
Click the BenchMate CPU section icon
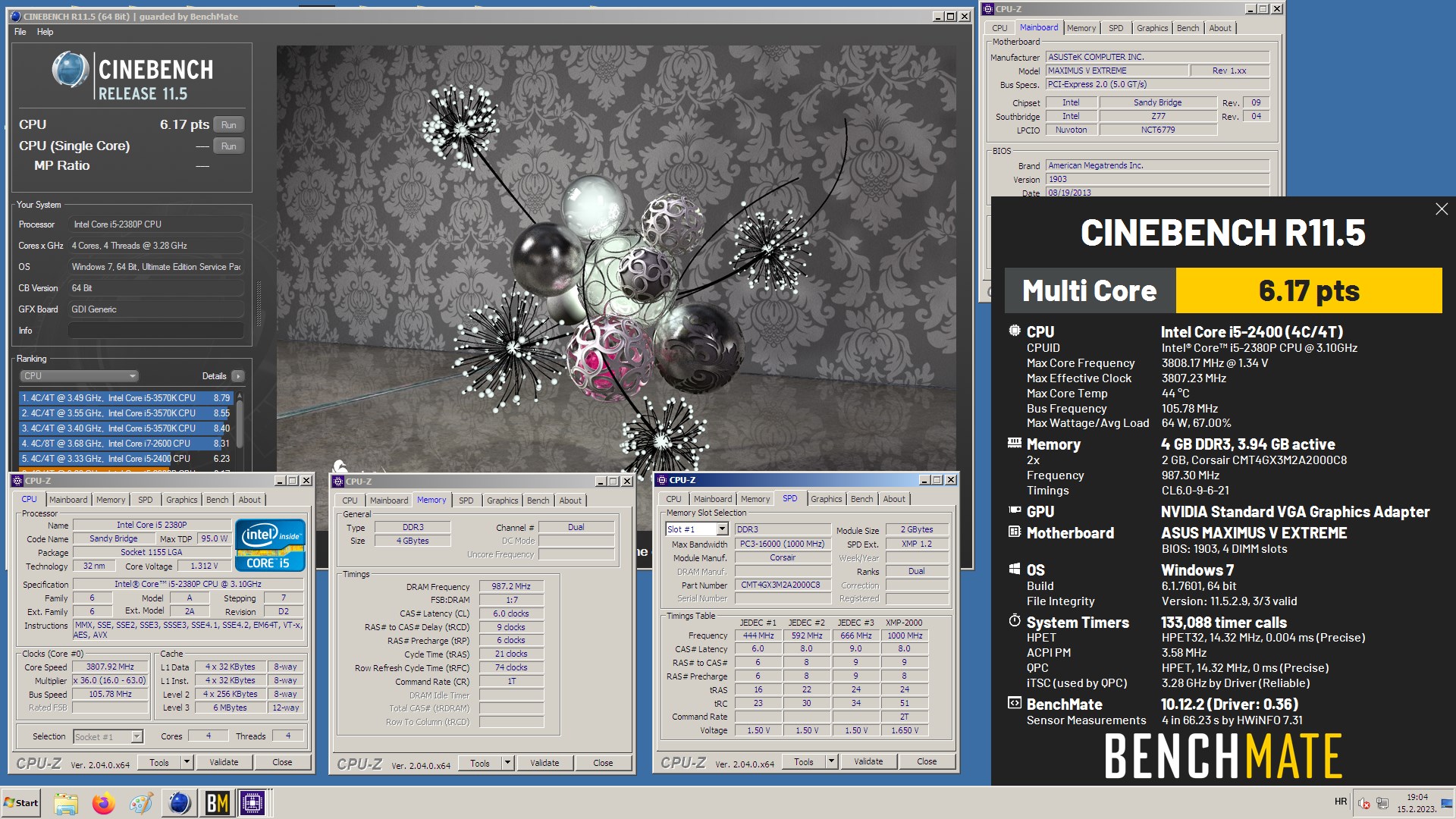pos(1015,331)
